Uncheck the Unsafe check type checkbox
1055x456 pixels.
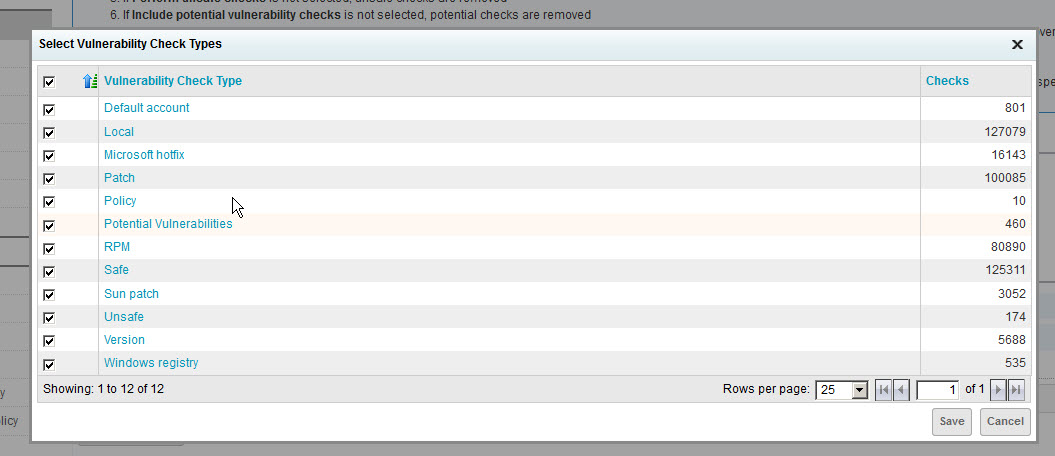pos(49,318)
